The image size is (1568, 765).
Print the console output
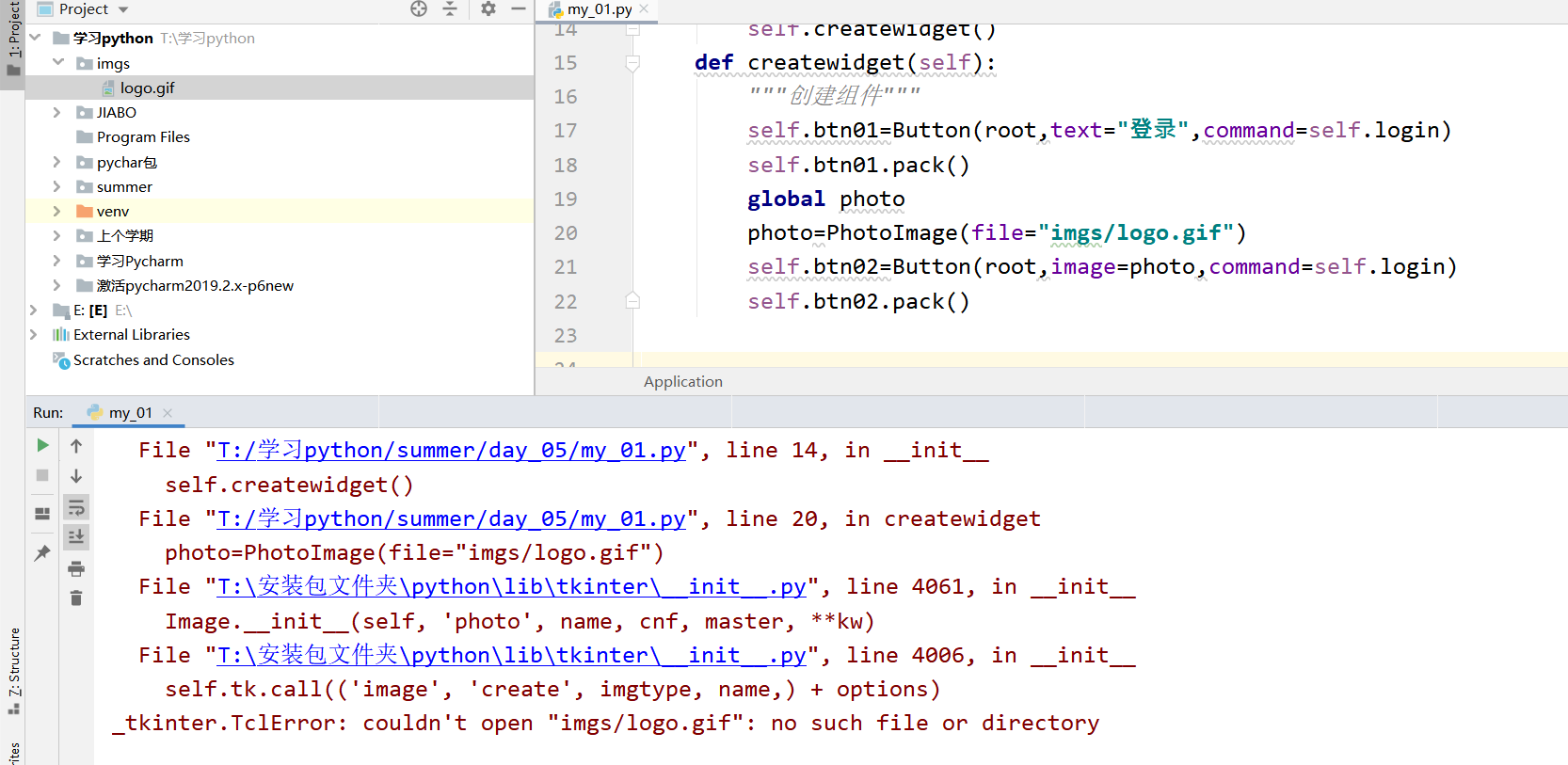pyautogui.click(x=76, y=568)
